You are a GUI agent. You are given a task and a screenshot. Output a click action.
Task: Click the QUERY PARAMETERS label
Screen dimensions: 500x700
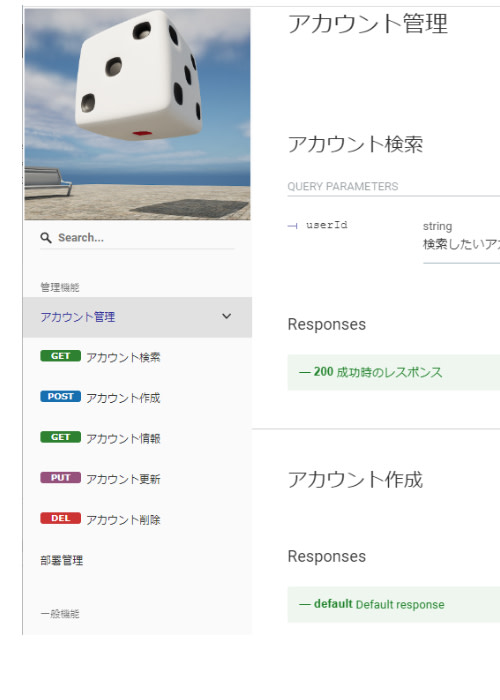343,186
